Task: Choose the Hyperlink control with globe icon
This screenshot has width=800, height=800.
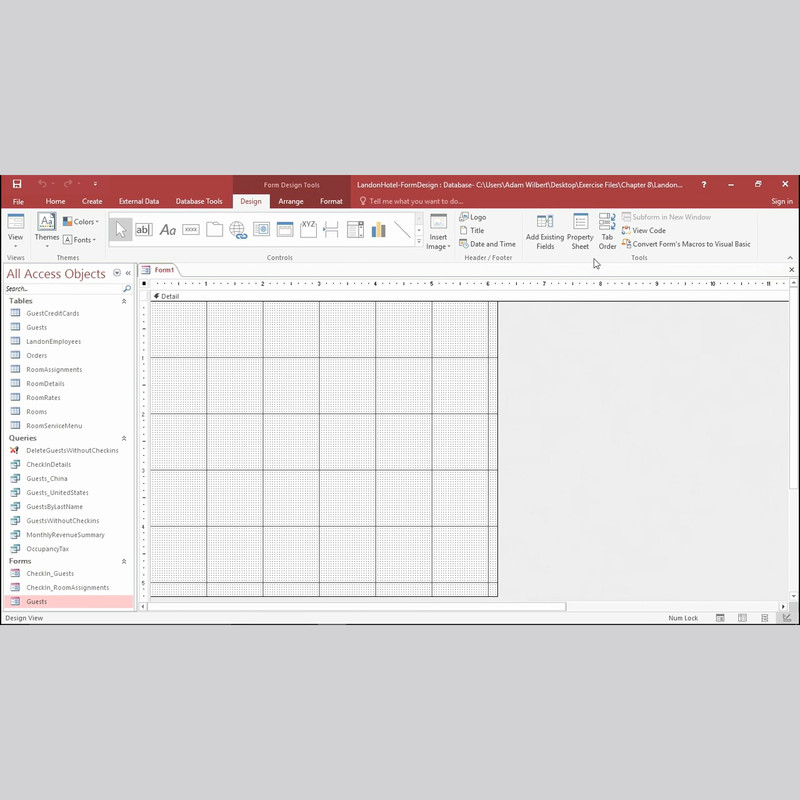Action: tap(238, 230)
